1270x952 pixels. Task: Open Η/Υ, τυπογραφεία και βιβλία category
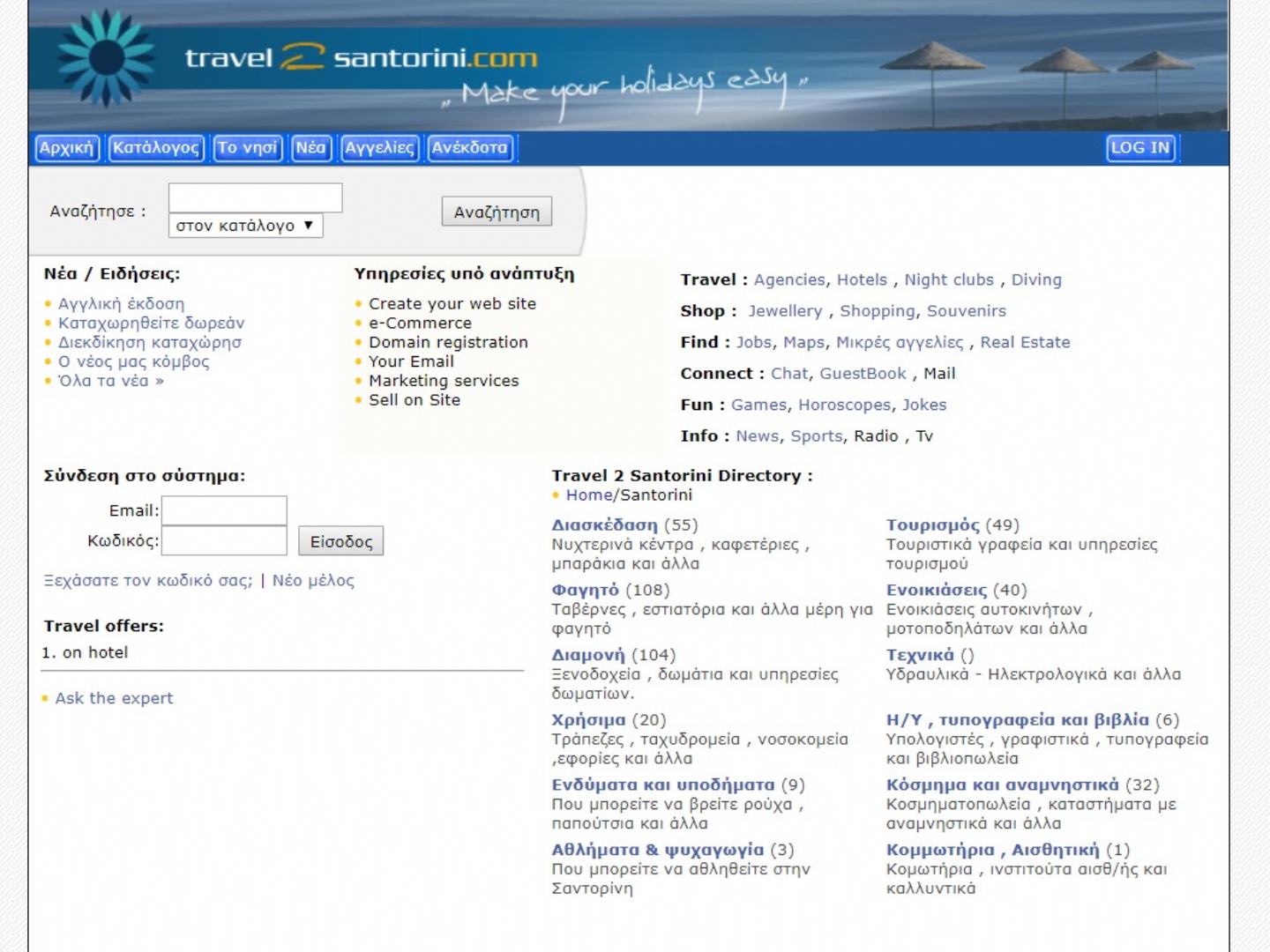1018,720
